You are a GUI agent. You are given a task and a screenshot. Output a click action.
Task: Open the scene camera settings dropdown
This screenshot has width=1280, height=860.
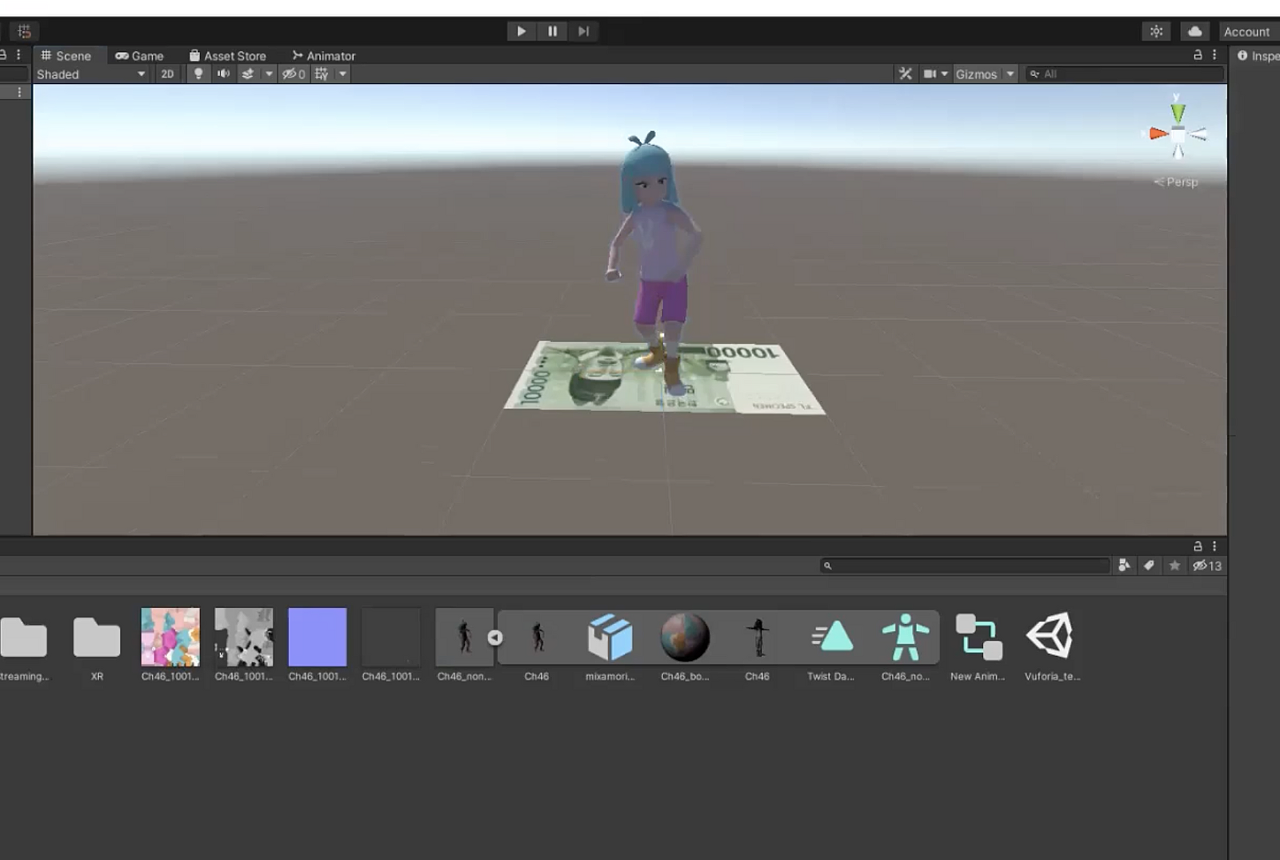[x=936, y=74]
